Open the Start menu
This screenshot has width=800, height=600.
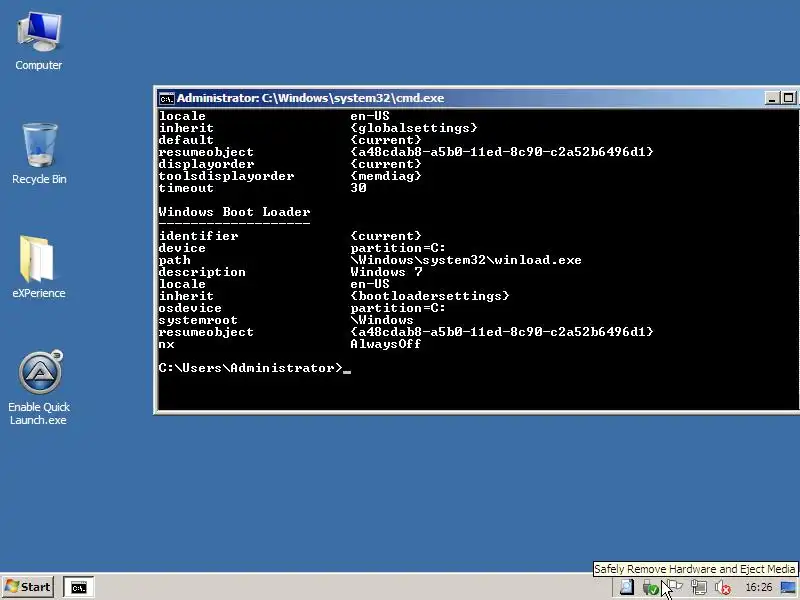click(x=28, y=587)
